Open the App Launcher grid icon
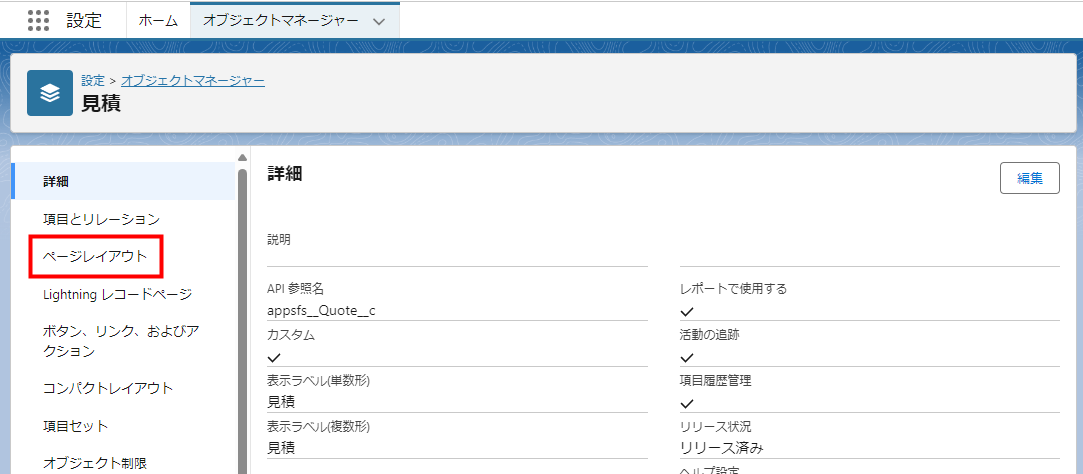The height and width of the screenshot is (474, 1083). (x=38, y=20)
